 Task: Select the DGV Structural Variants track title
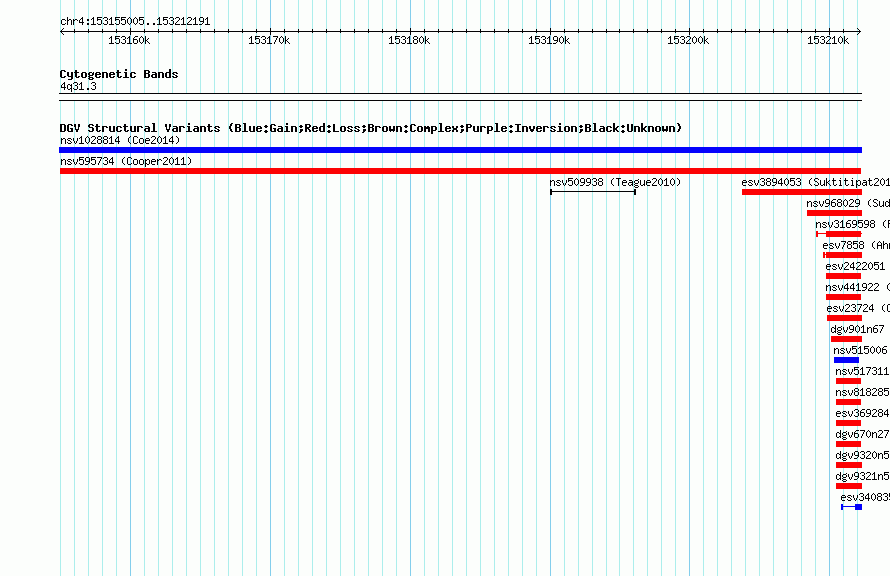click(371, 128)
